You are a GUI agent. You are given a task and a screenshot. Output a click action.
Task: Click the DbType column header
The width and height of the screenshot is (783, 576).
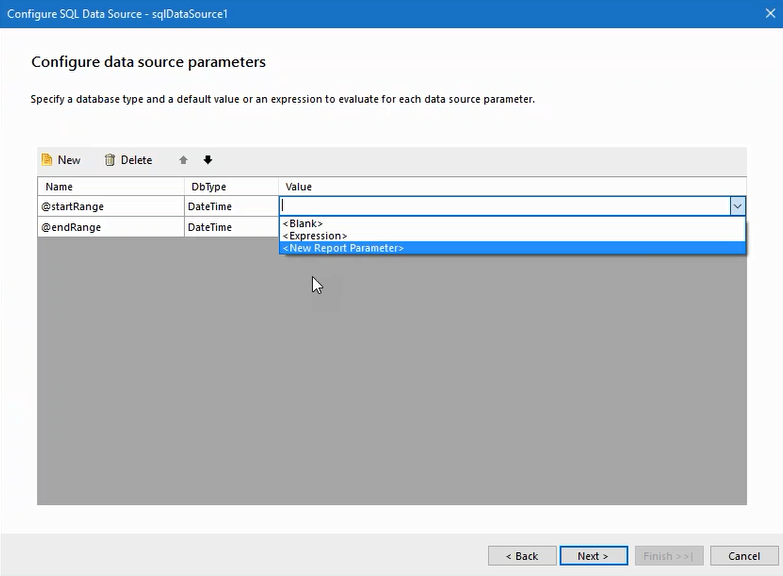coord(231,187)
